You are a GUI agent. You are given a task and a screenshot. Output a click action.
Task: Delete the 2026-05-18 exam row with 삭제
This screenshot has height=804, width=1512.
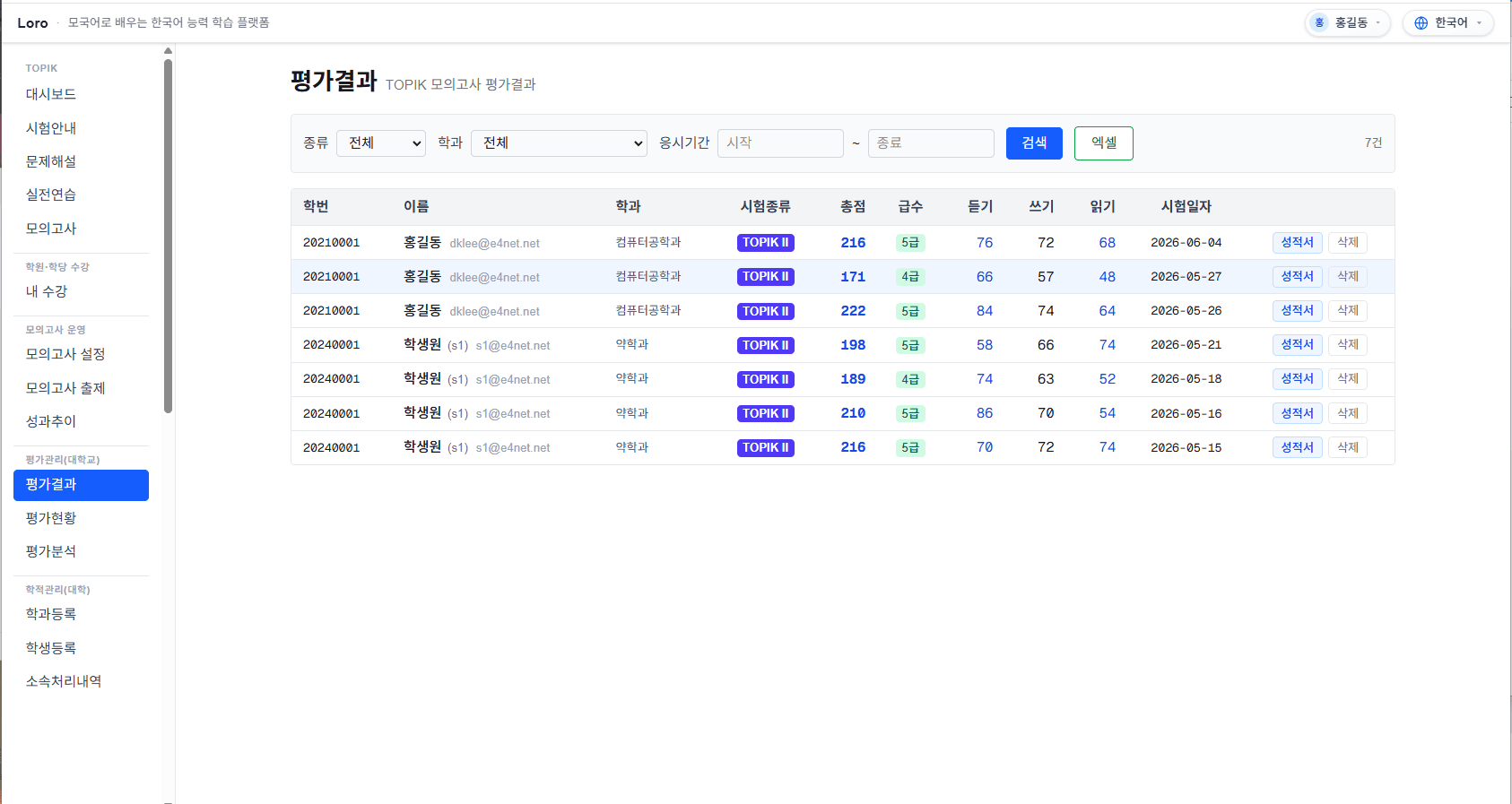pos(1347,378)
